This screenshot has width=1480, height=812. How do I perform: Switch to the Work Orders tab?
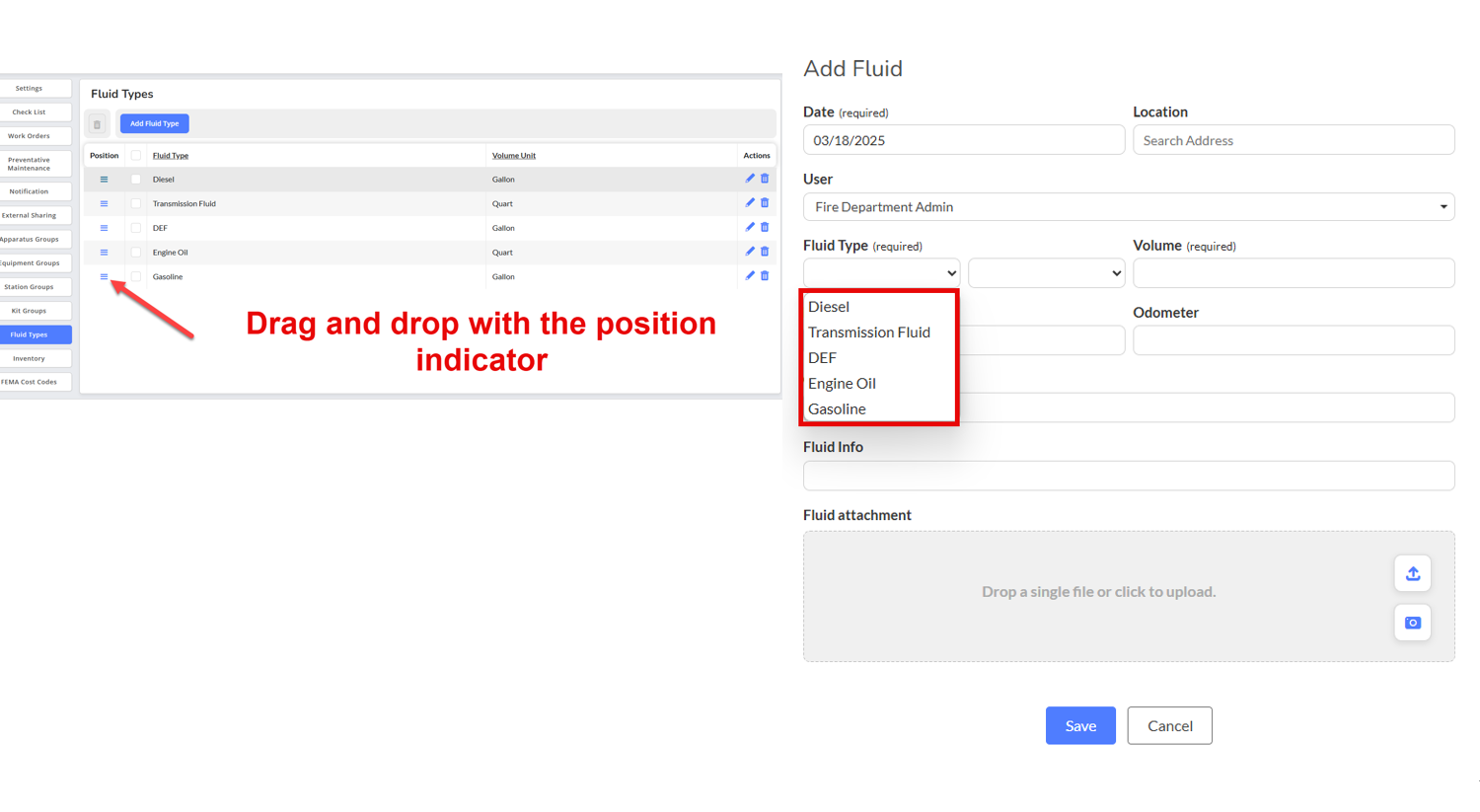[x=30, y=136]
